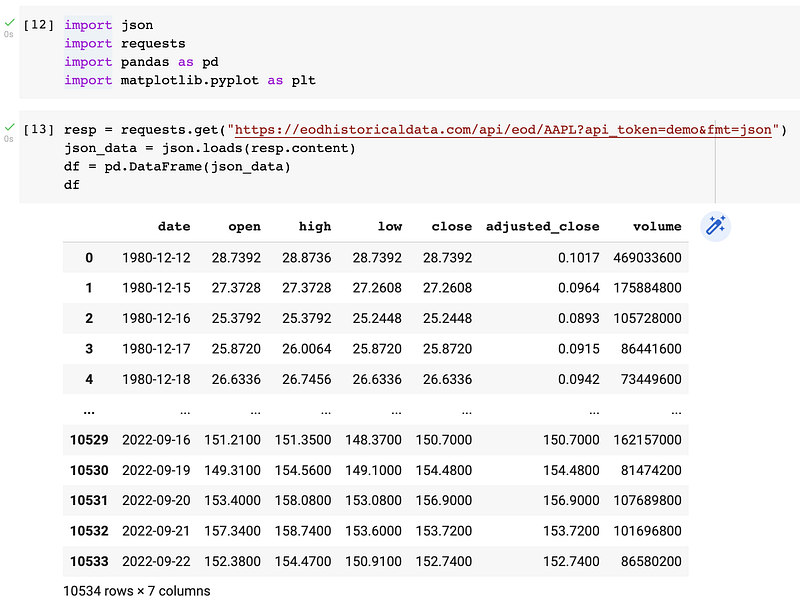Click the 0s runtime indicator under cell 13's checkmark

[8, 141]
